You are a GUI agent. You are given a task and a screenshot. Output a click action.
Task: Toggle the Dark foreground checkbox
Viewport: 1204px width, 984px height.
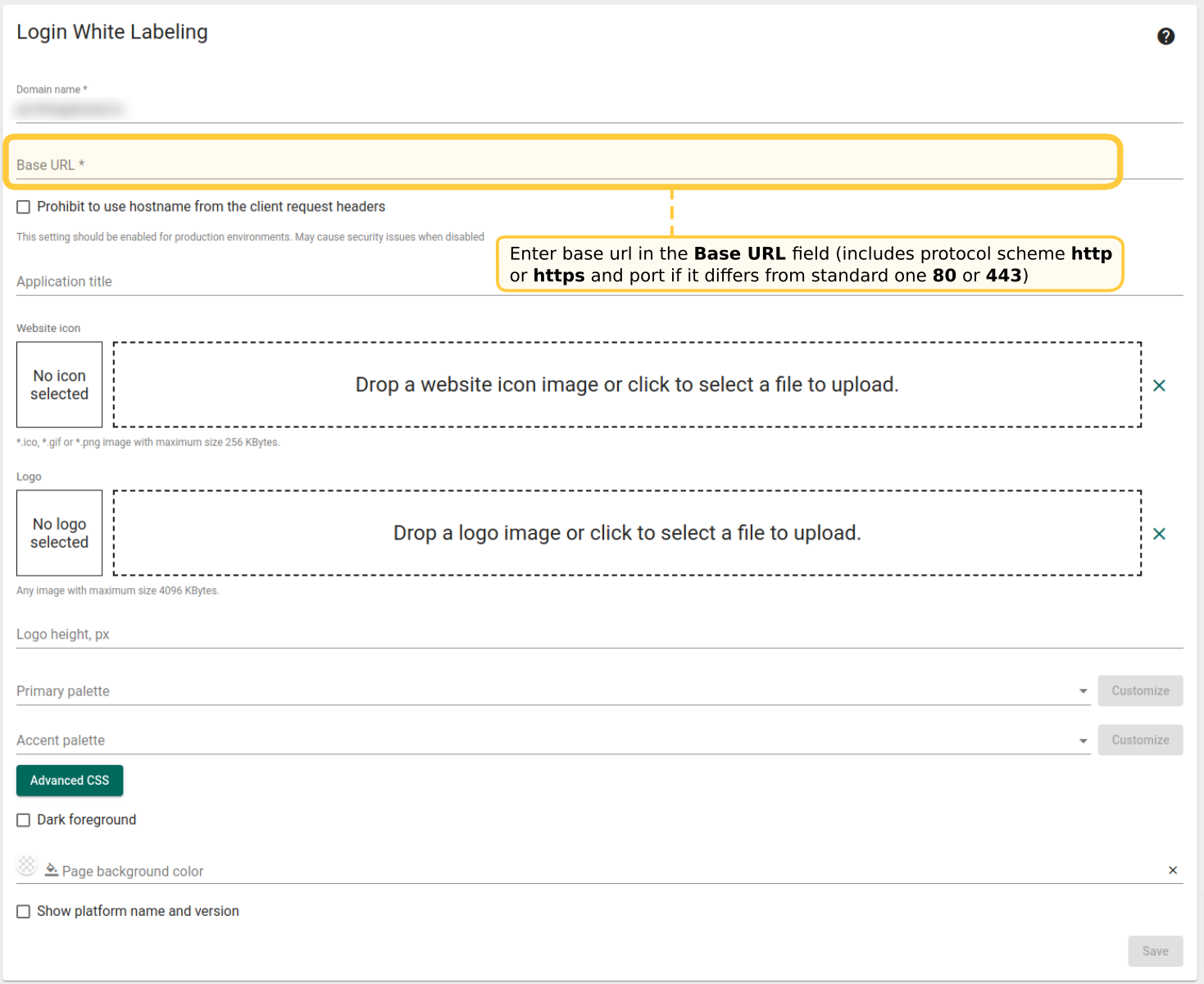pos(24,820)
